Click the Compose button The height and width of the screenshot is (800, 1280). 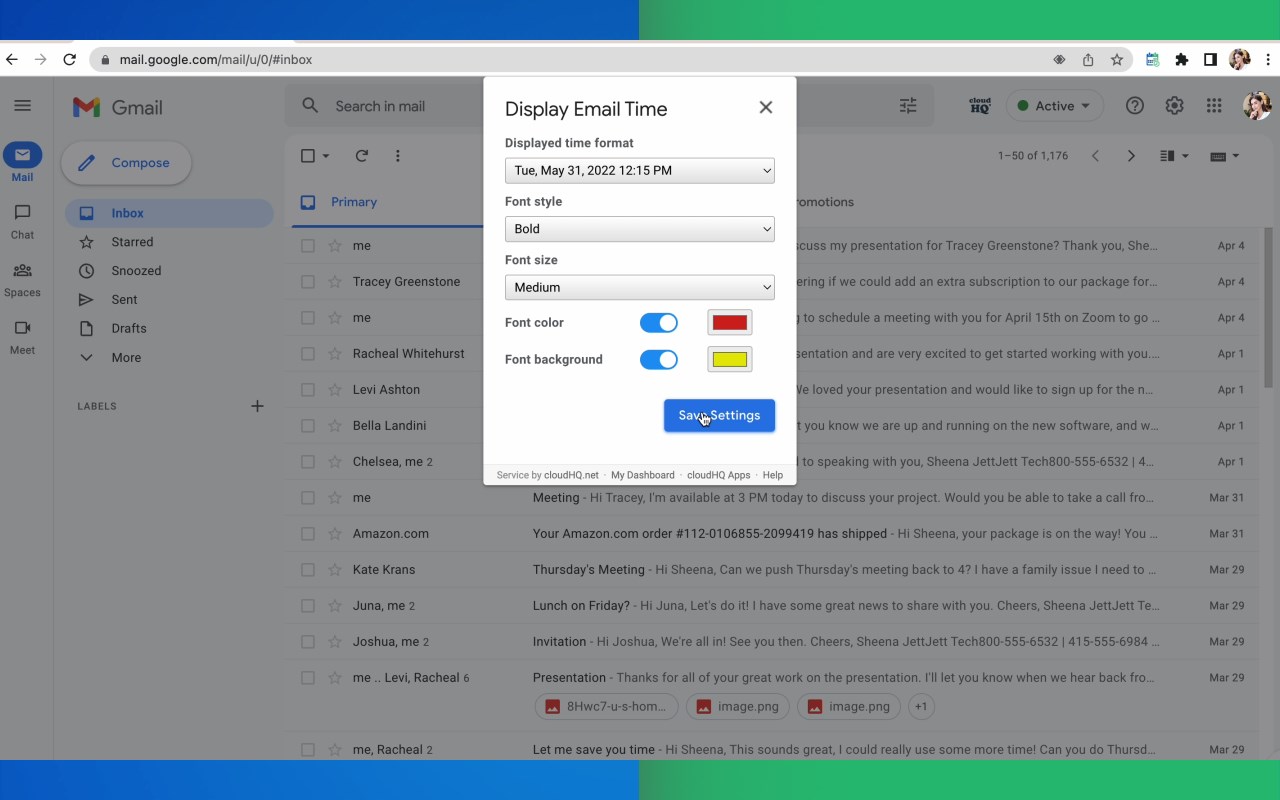(x=126, y=163)
